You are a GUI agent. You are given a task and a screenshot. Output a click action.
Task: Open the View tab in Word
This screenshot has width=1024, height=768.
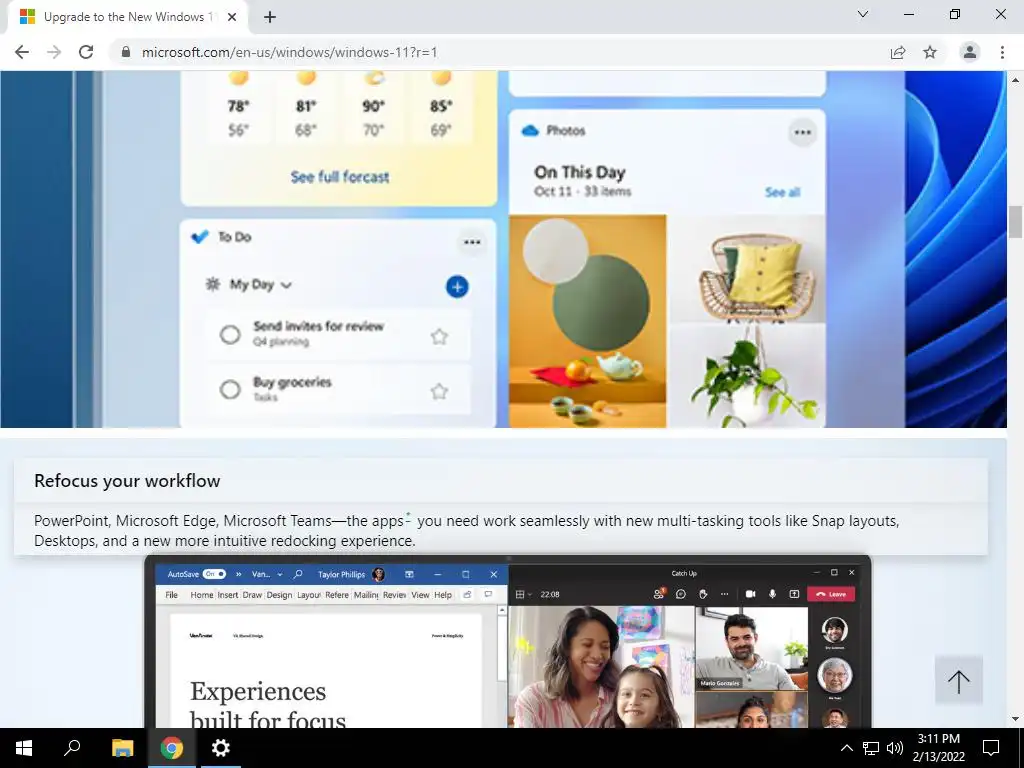[x=421, y=595]
